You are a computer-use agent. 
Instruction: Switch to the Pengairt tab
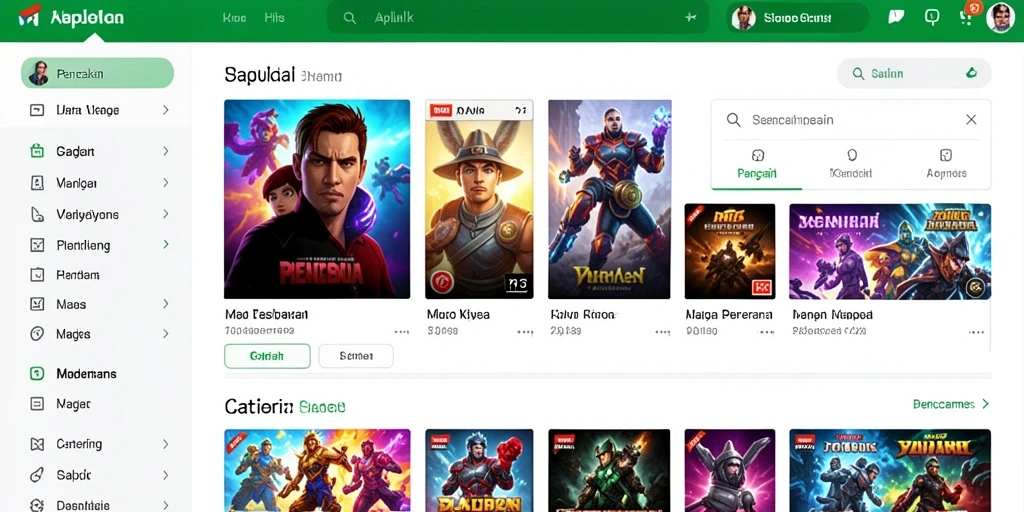757,165
